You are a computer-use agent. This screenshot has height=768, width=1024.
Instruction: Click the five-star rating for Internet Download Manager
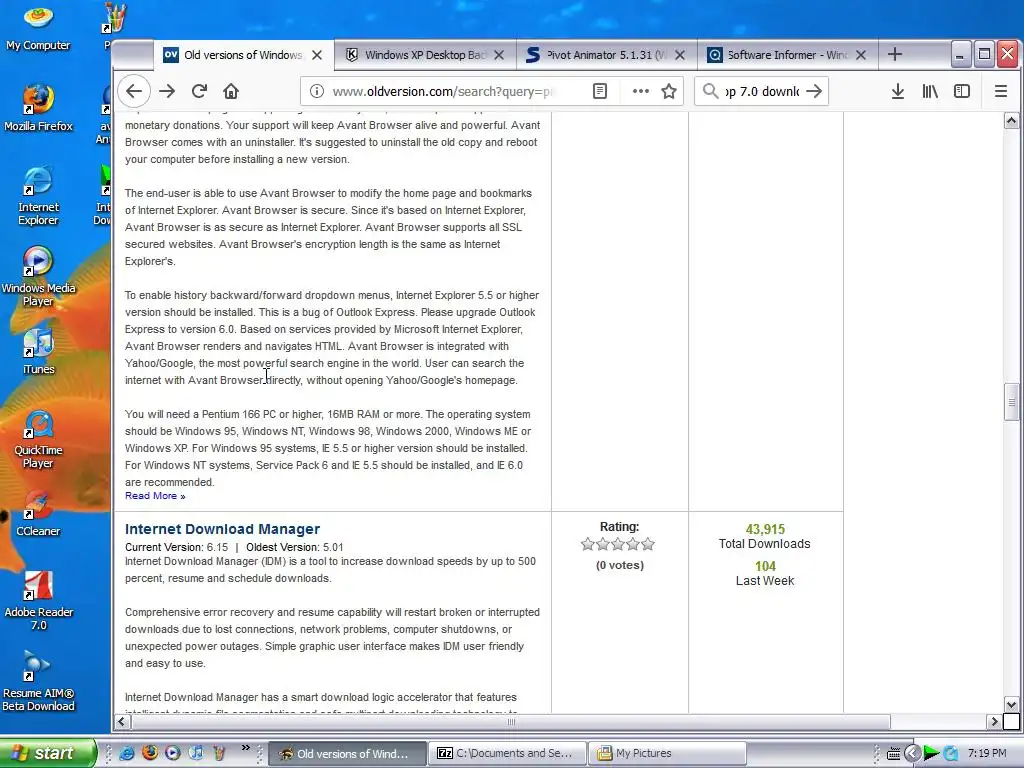618,544
